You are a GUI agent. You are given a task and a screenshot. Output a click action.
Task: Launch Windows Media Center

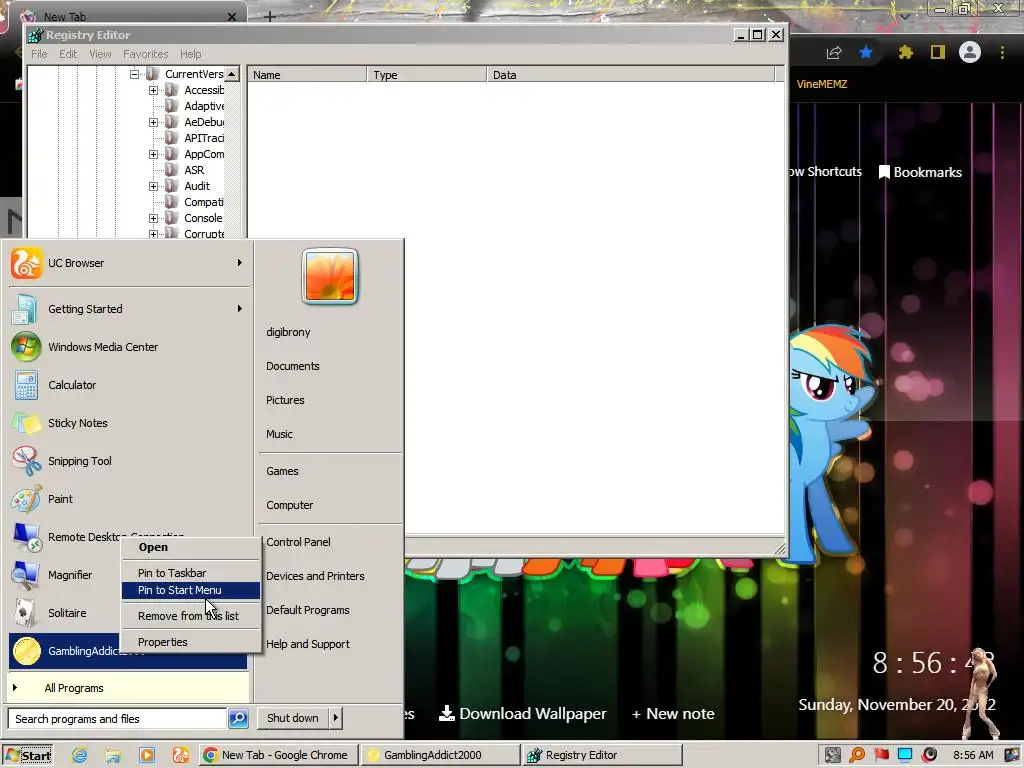pyautogui.click(x=128, y=347)
